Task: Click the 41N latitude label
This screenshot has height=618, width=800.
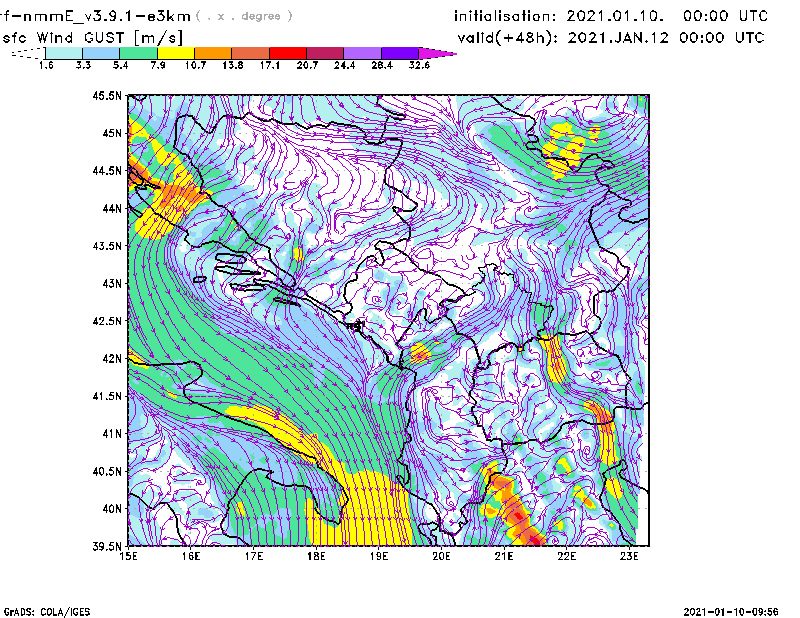Action: click(x=112, y=434)
